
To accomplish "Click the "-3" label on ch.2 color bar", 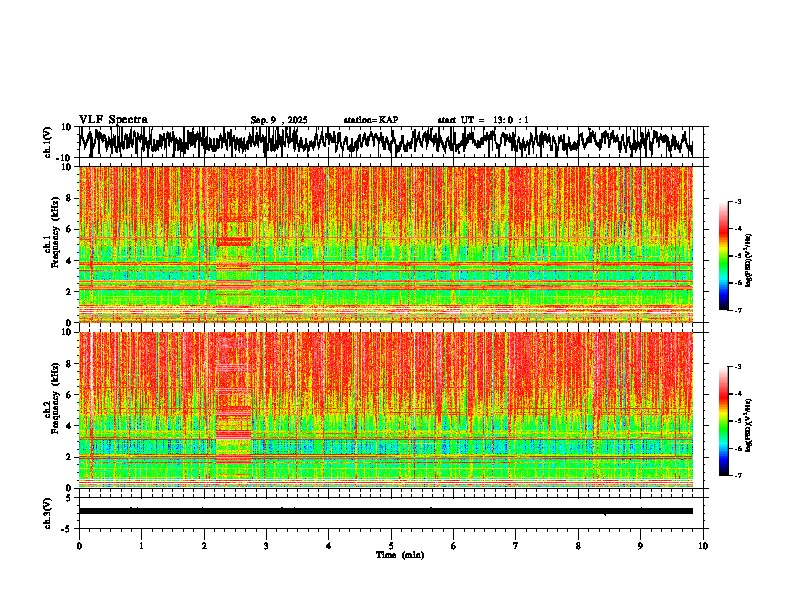I will click(x=738, y=367).
